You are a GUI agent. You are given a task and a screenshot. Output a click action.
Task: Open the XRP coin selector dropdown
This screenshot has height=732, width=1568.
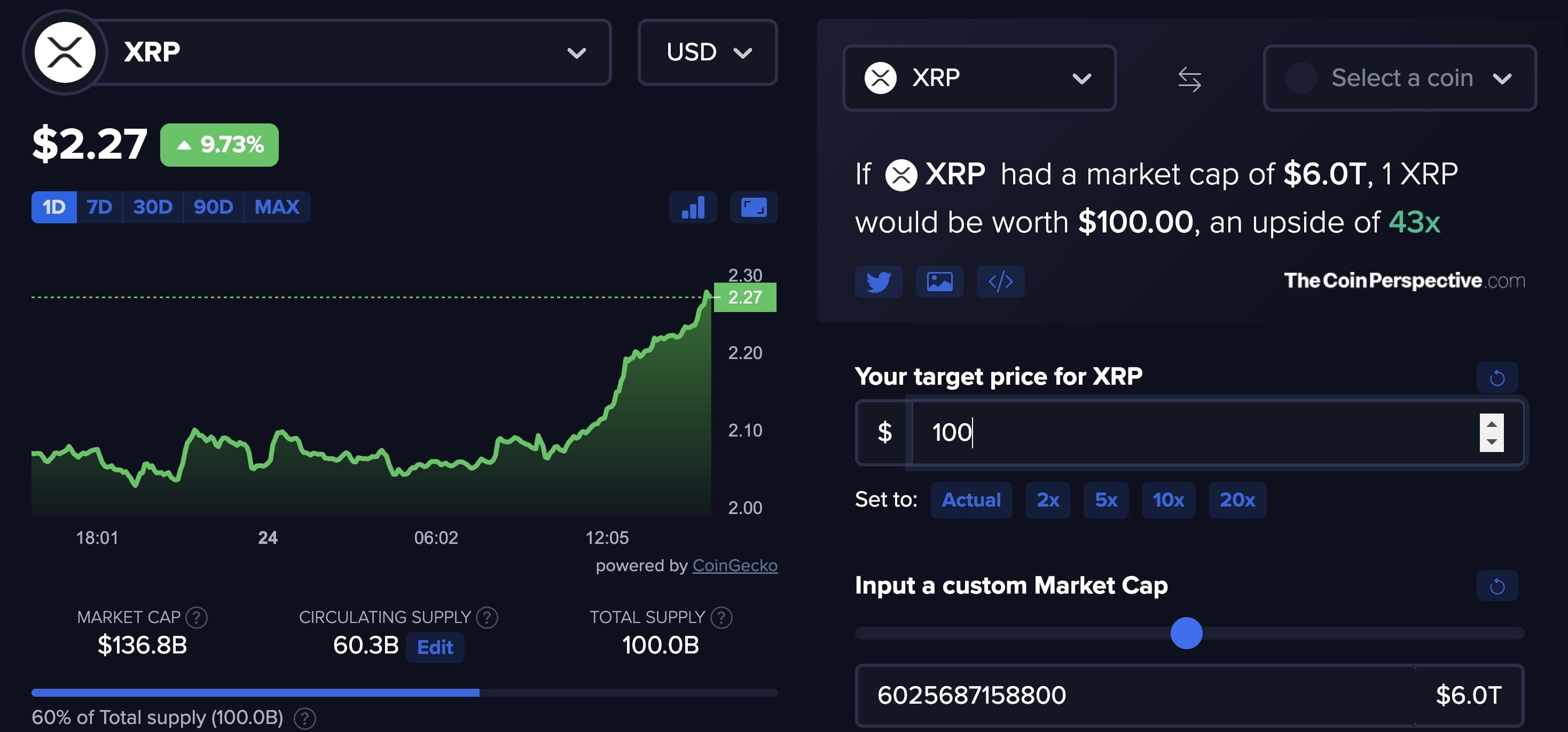(979, 78)
